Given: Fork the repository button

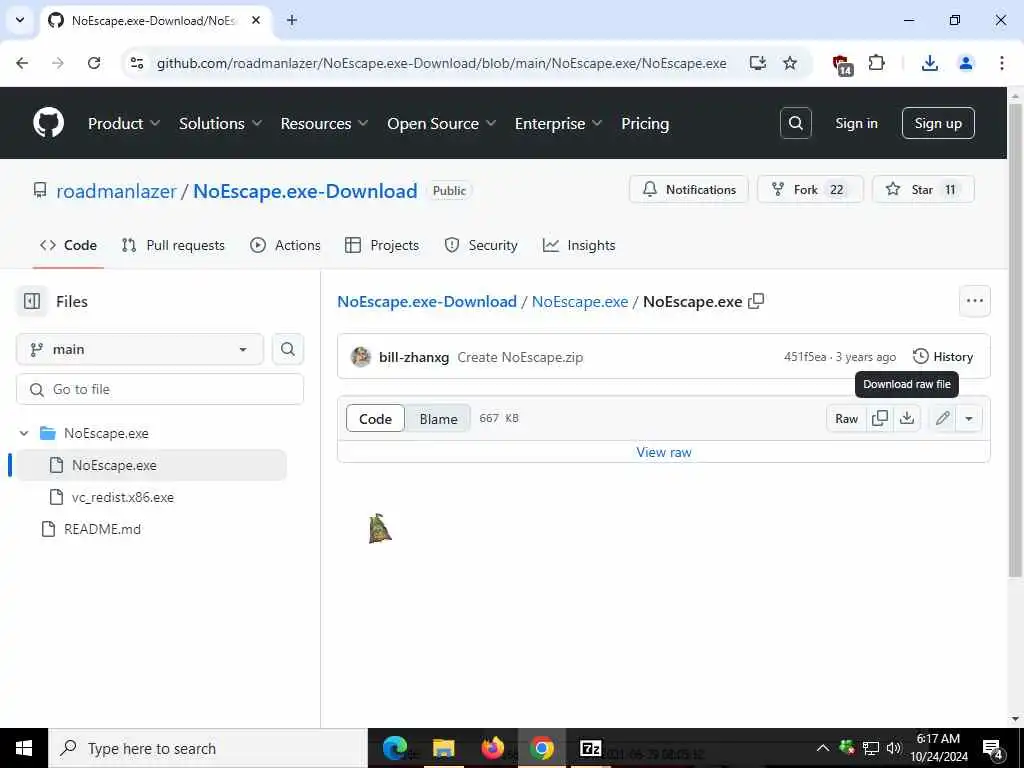Looking at the screenshot, I should tap(810, 189).
